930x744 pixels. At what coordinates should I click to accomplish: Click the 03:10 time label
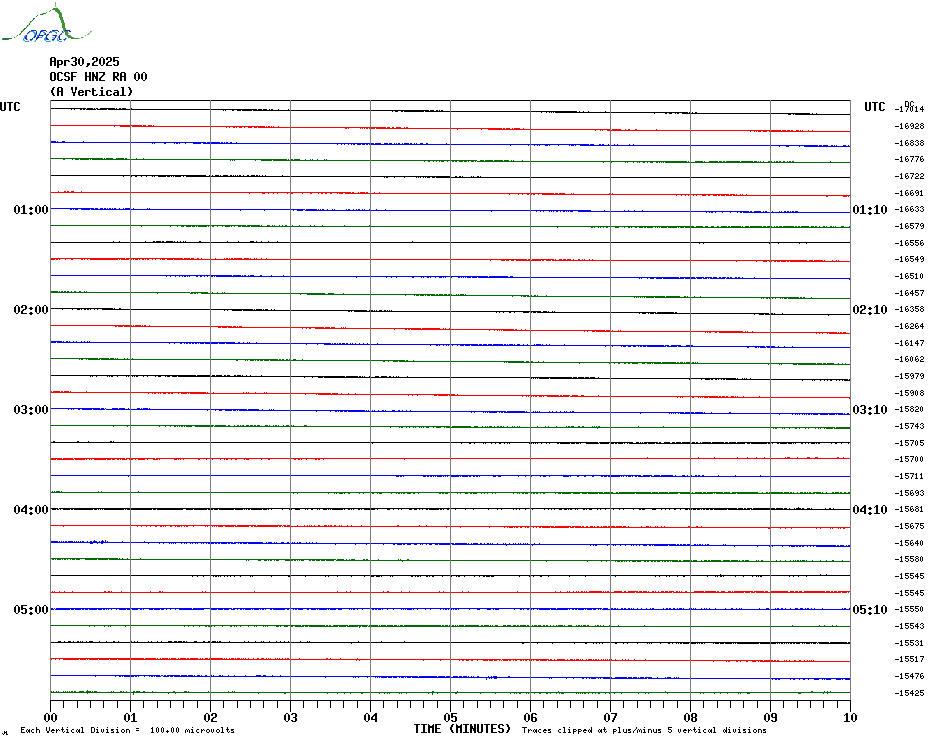pyautogui.click(x=870, y=410)
